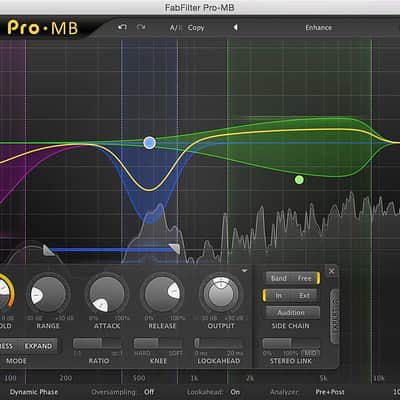Screen dimensions: 400x400
Task: Toggle the global Lookahead On setting
Action: (x=235, y=392)
